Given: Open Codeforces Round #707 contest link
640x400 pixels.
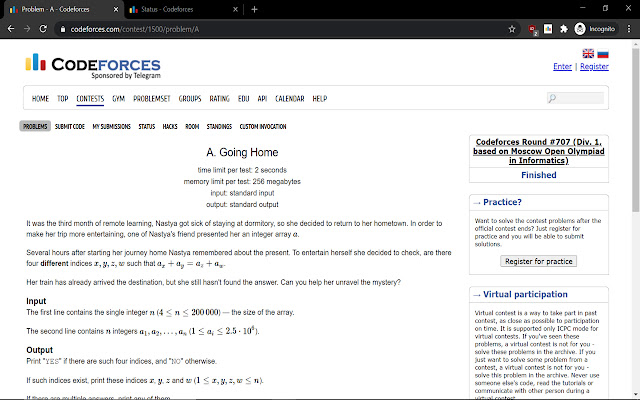Looking at the screenshot, I should [x=539, y=151].
